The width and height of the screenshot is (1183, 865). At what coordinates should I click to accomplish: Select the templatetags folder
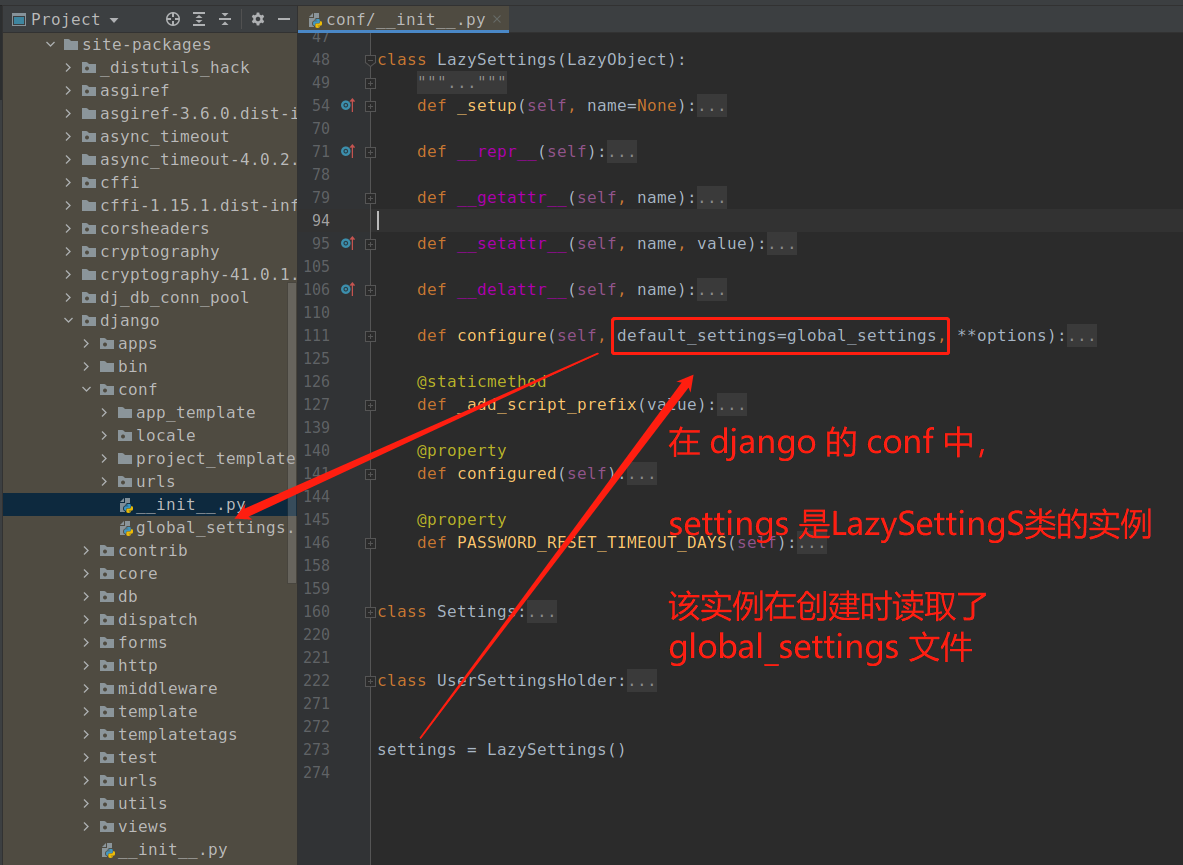click(x=169, y=735)
